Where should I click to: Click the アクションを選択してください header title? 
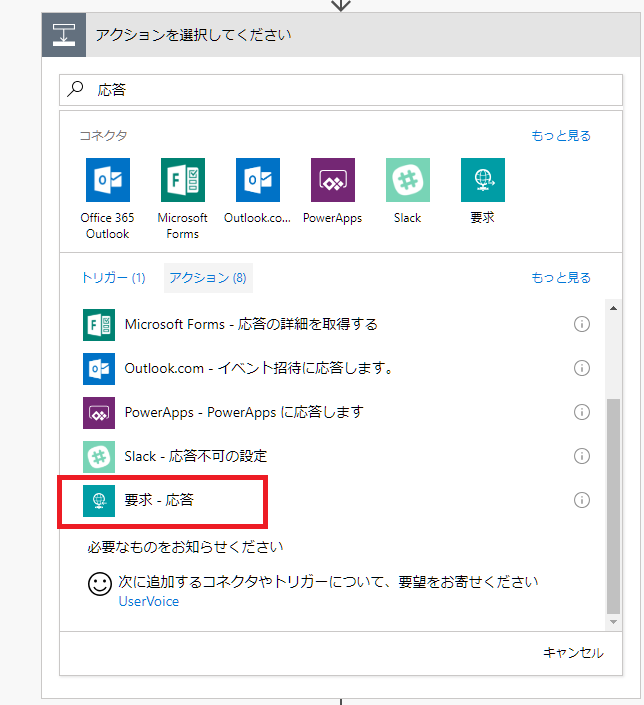point(193,35)
